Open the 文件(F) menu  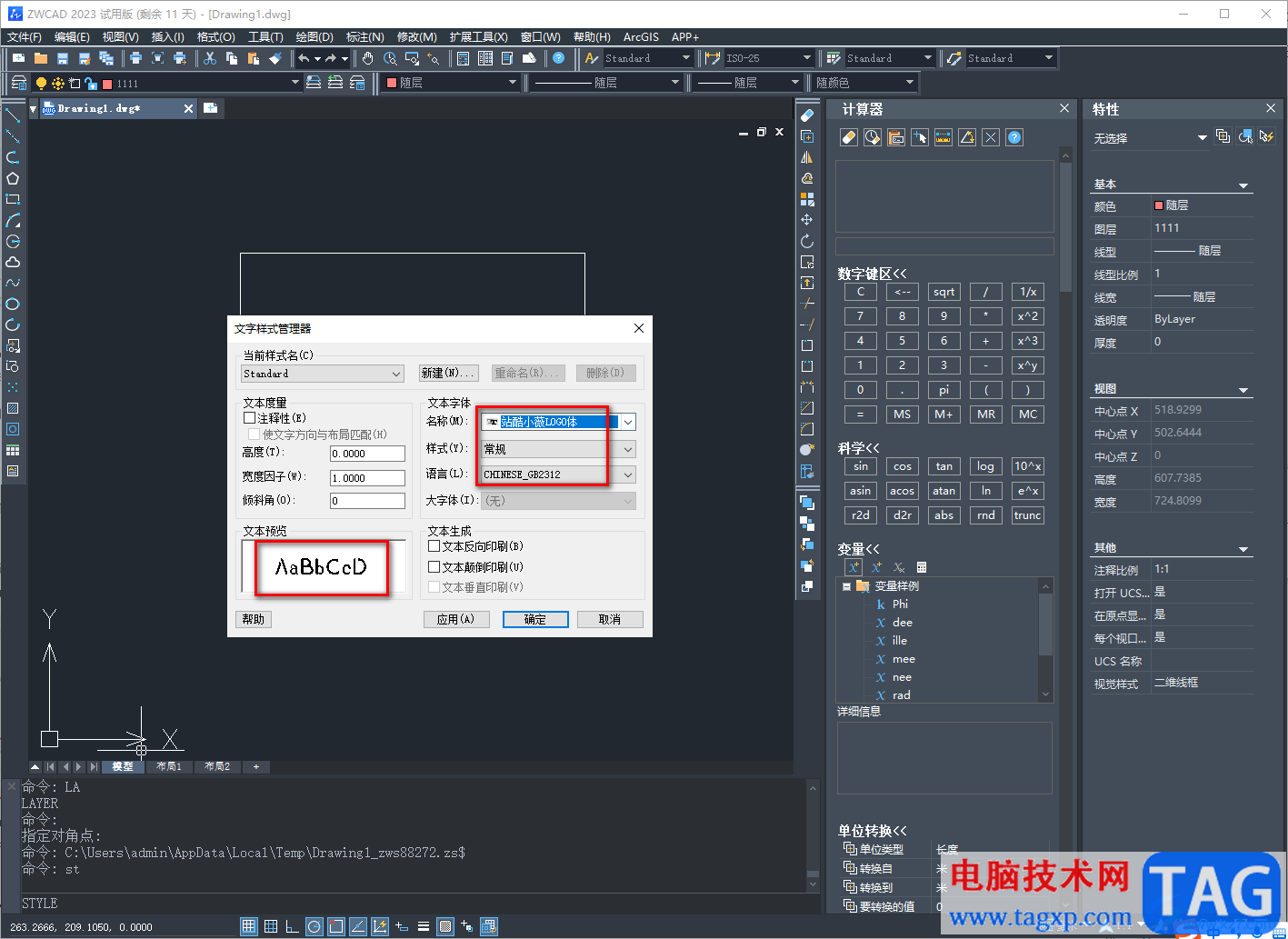25,37
